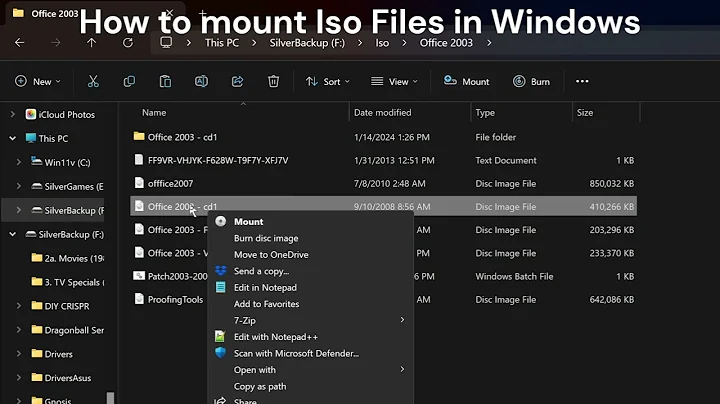Open the New dropdown menu
This screenshot has width=720, height=404.
tap(38, 82)
